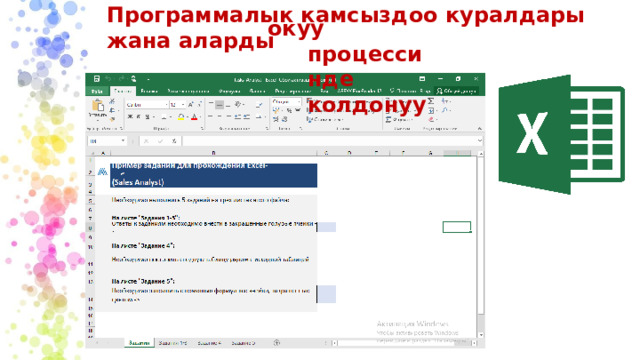
Task: Open the Font group dialog launcher
Action: coord(202,129)
